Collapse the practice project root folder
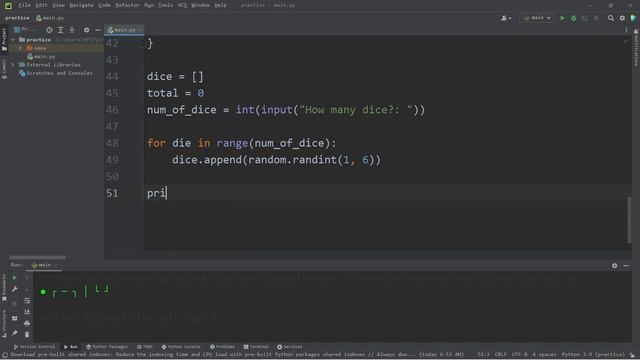The height and width of the screenshot is (360, 640). [13, 40]
